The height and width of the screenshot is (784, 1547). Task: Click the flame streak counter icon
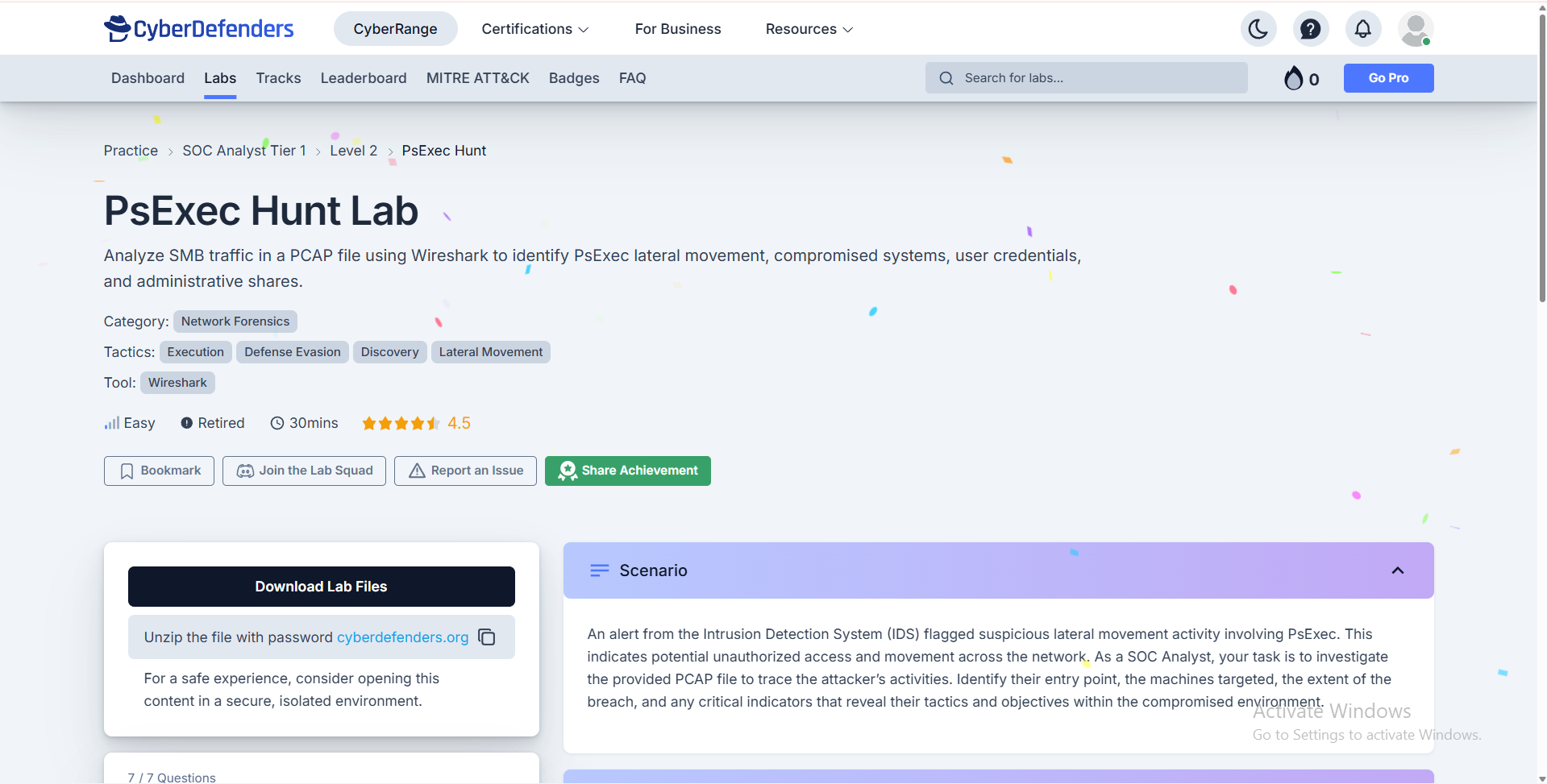1294,78
